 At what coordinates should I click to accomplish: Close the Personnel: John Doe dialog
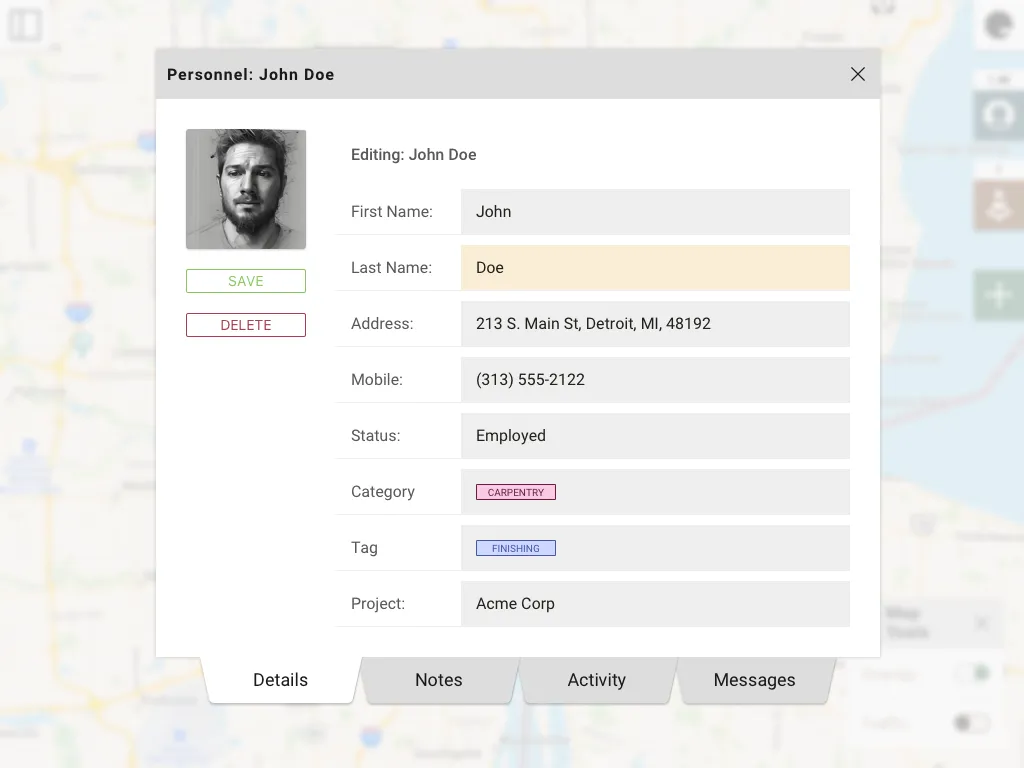pyautogui.click(x=857, y=74)
